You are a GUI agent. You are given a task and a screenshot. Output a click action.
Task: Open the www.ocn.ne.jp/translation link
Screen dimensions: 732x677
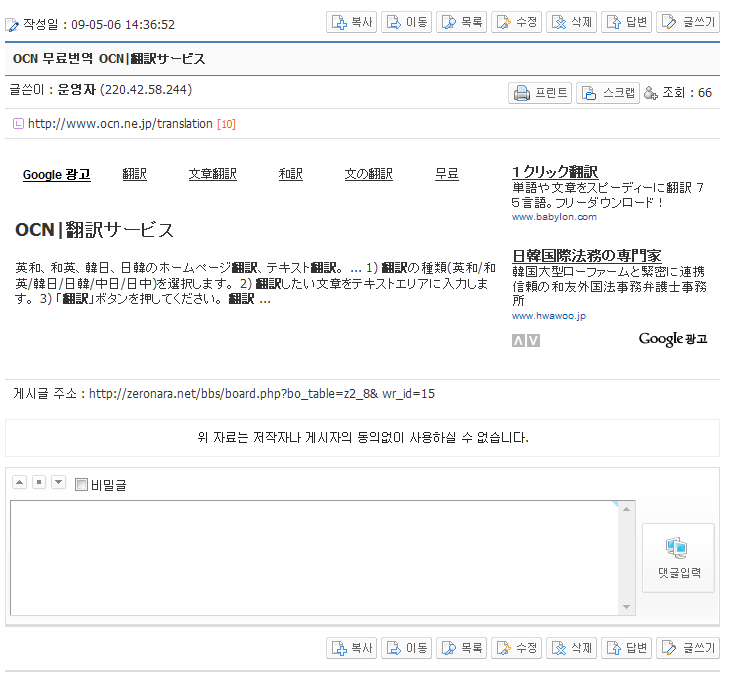coord(120,124)
